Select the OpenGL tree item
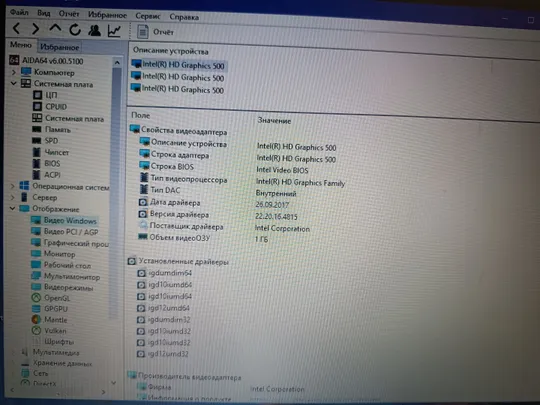This screenshot has width=540, height=405. pos(51,298)
